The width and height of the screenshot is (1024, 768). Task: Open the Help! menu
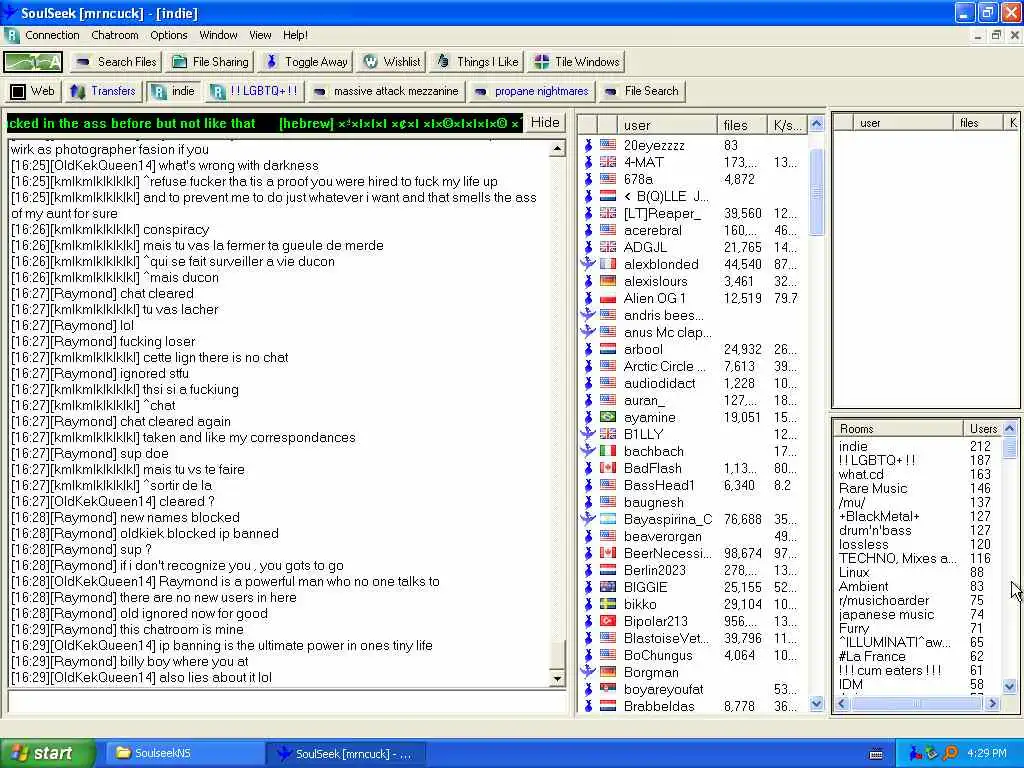click(x=295, y=35)
